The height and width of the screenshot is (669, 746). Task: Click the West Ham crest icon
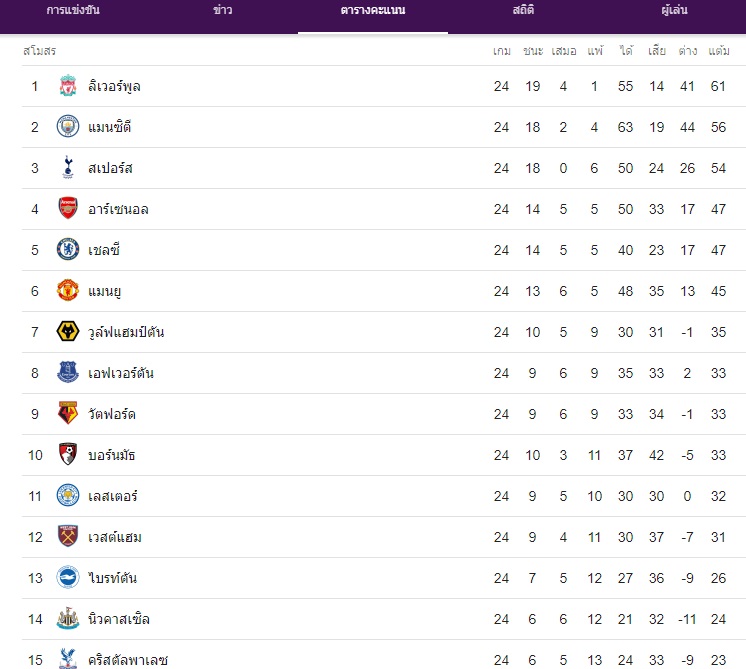click(x=68, y=537)
